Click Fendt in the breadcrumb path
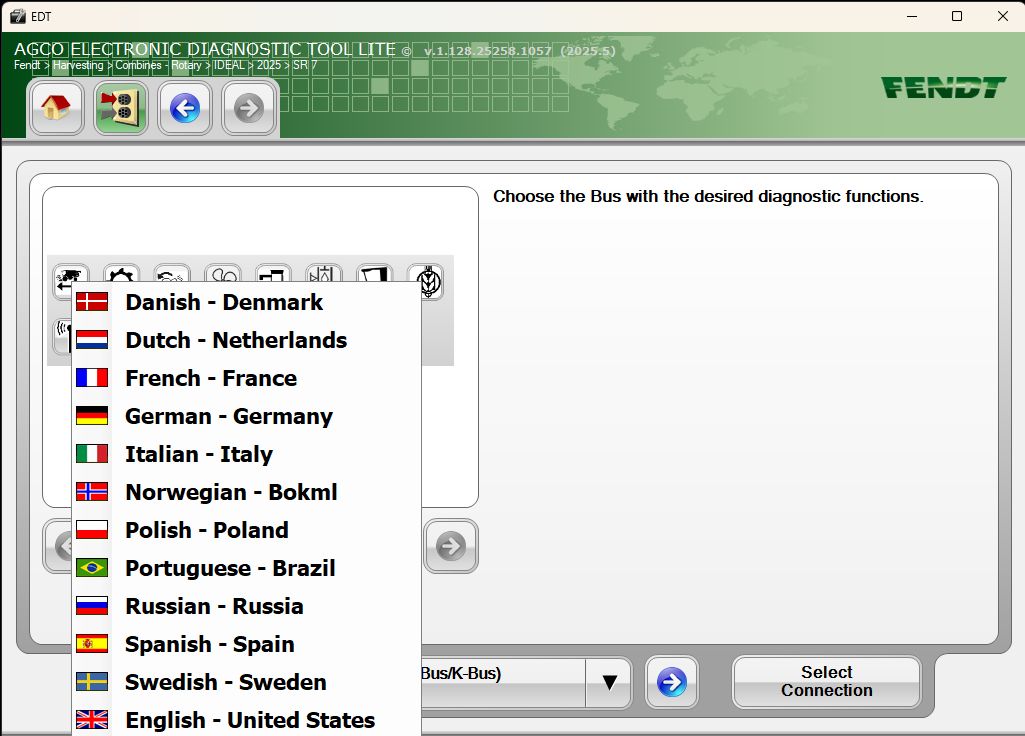Viewport: 1025px width, 736px height. tap(27, 65)
